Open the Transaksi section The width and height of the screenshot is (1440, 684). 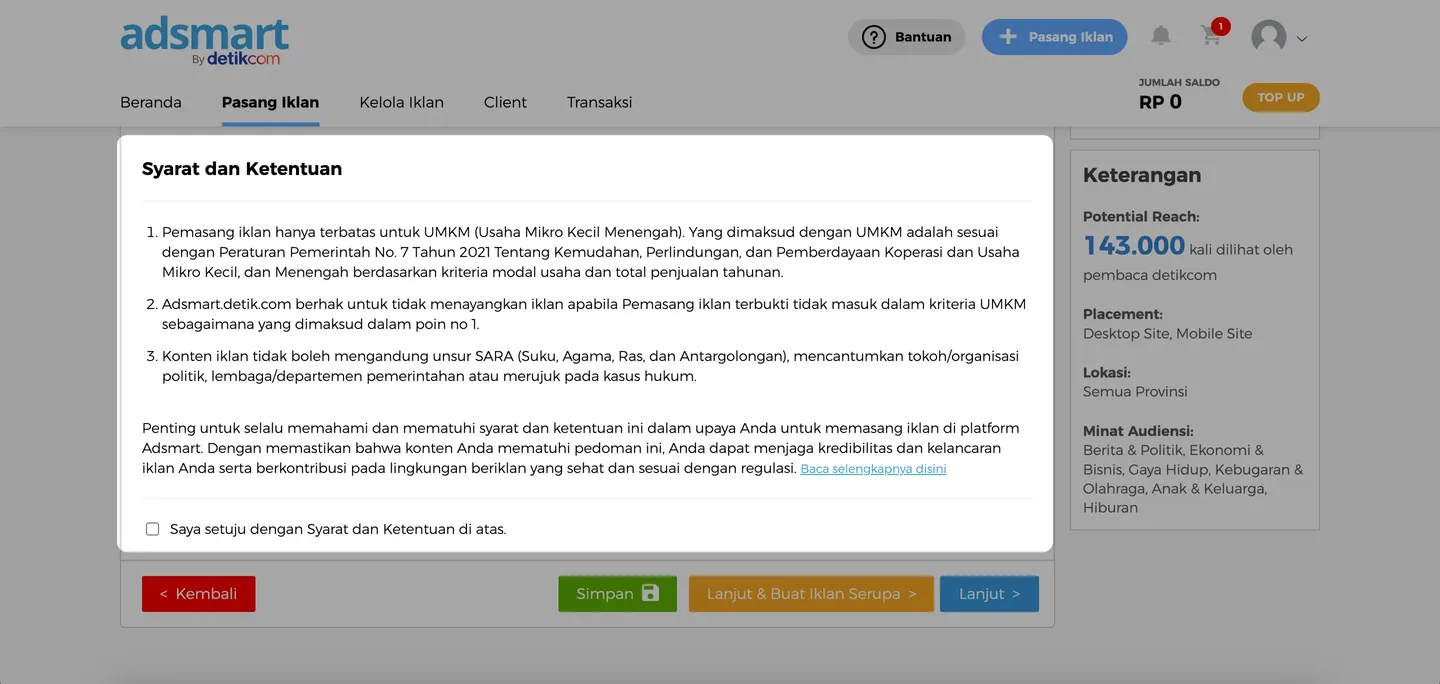click(599, 101)
